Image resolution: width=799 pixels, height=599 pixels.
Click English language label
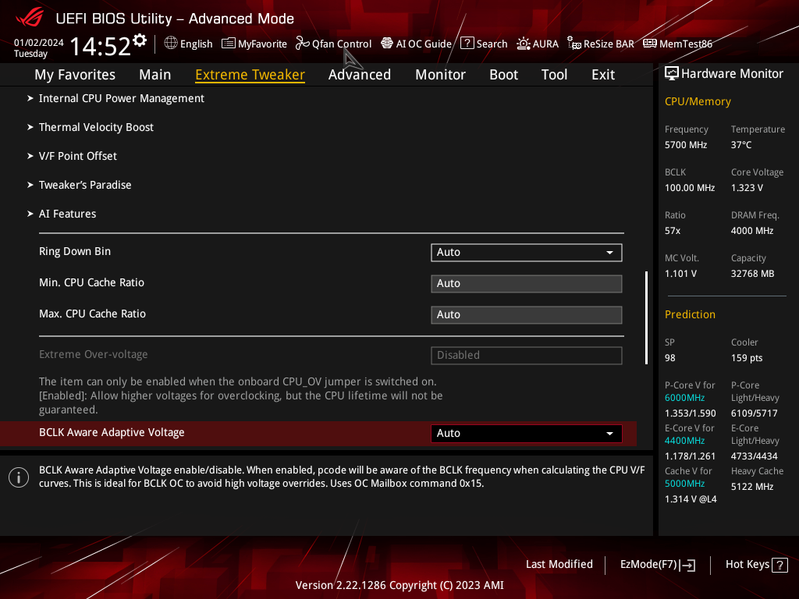coord(196,44)
